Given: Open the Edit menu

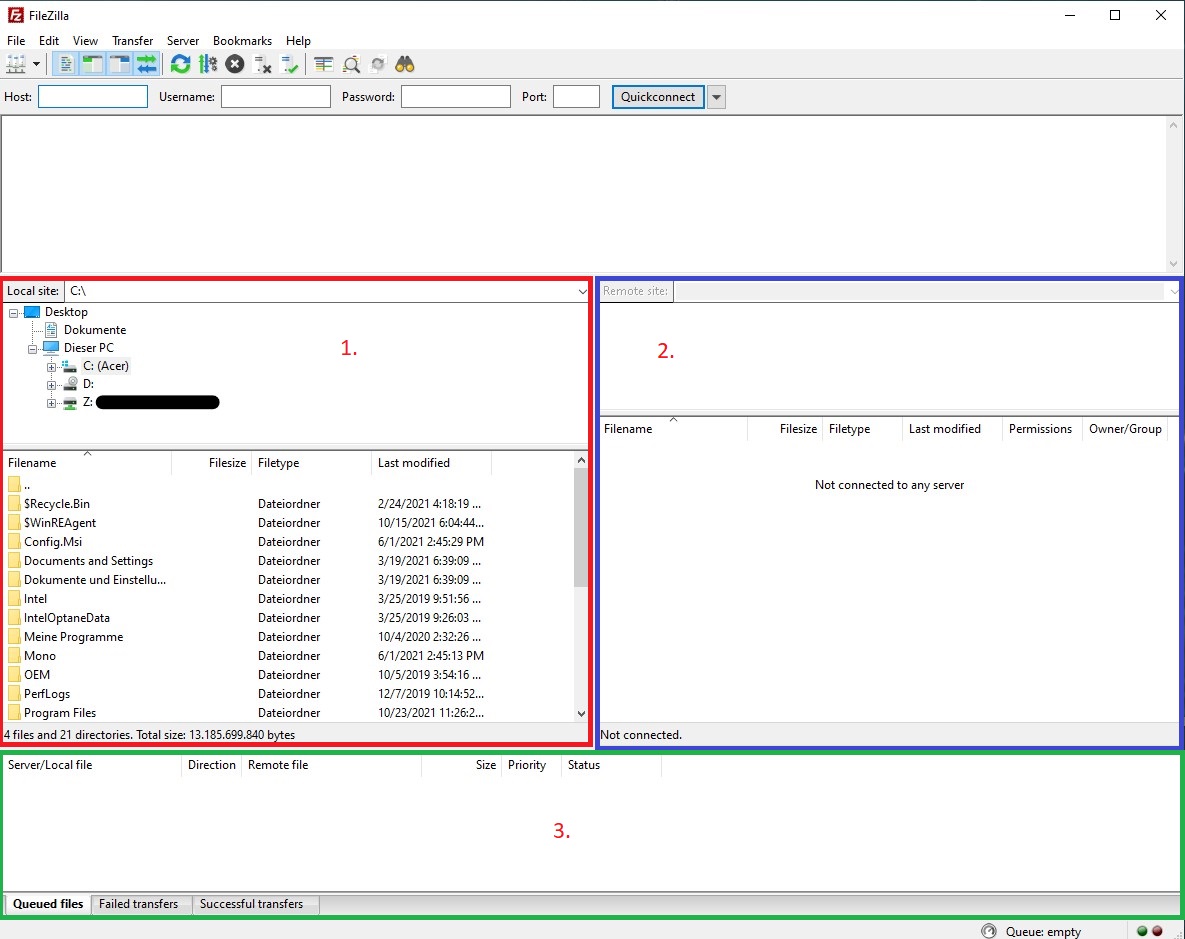Looking at the screenshot, I should coord(48,41).
